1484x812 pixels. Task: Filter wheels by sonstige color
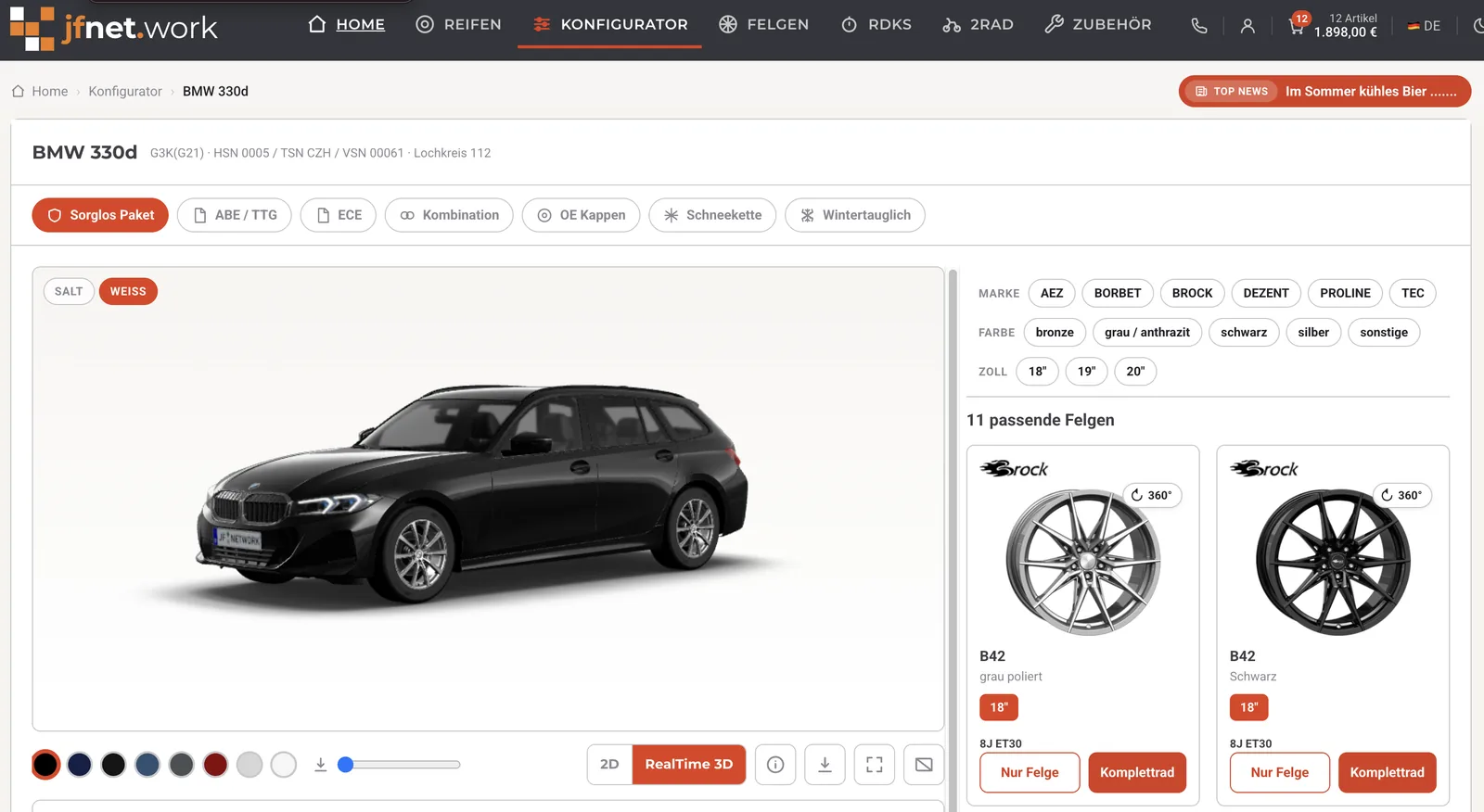[1384, 332]
